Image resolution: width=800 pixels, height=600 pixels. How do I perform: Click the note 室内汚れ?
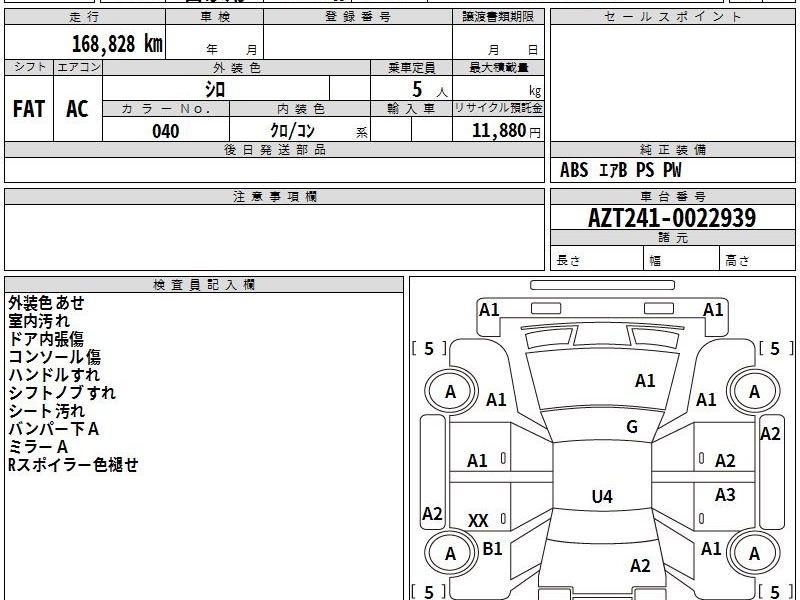pos(39,321)
